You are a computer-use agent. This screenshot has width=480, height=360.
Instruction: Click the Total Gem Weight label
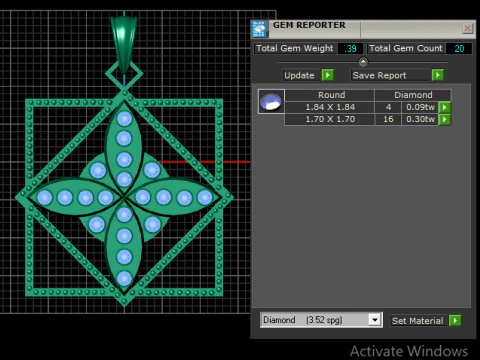pos(295,48)
